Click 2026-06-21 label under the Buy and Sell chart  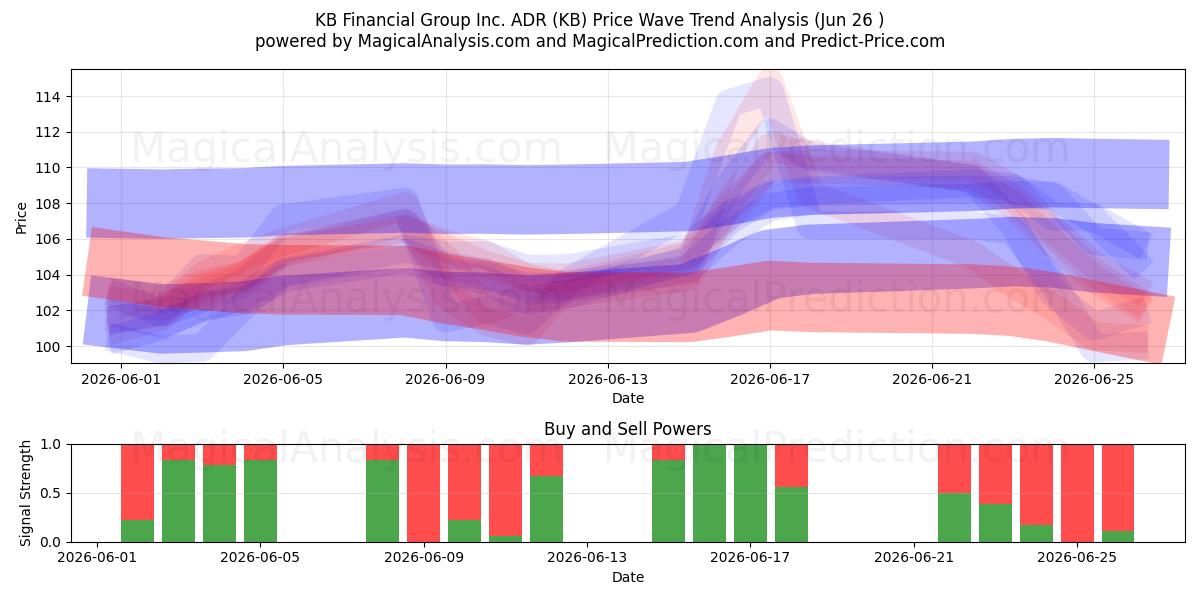(914, 558)
